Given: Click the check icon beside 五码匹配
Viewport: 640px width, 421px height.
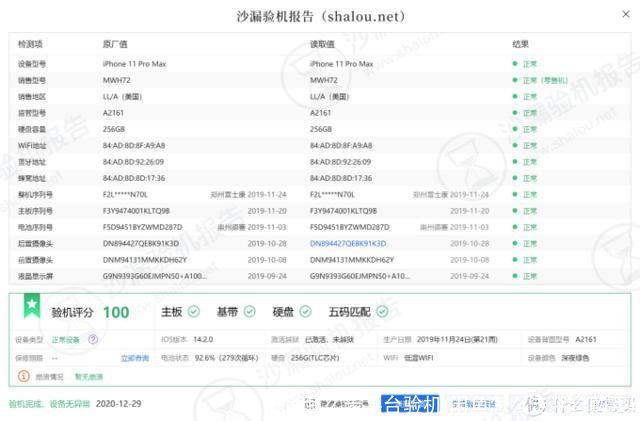Looking at the screenshot, I should click(382, 312).
